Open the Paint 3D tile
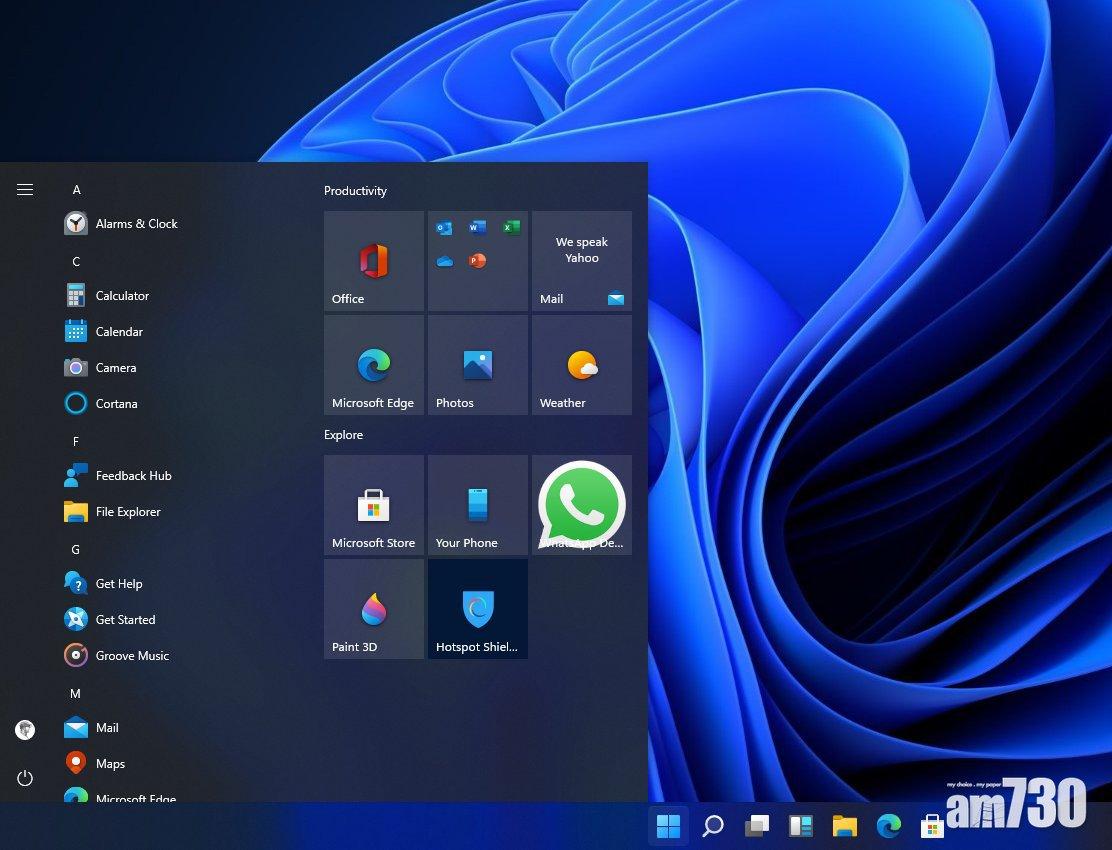Image resolution: width=1112 pixels, height=850 pixels. pyautogui.click(x=373, y=609)
